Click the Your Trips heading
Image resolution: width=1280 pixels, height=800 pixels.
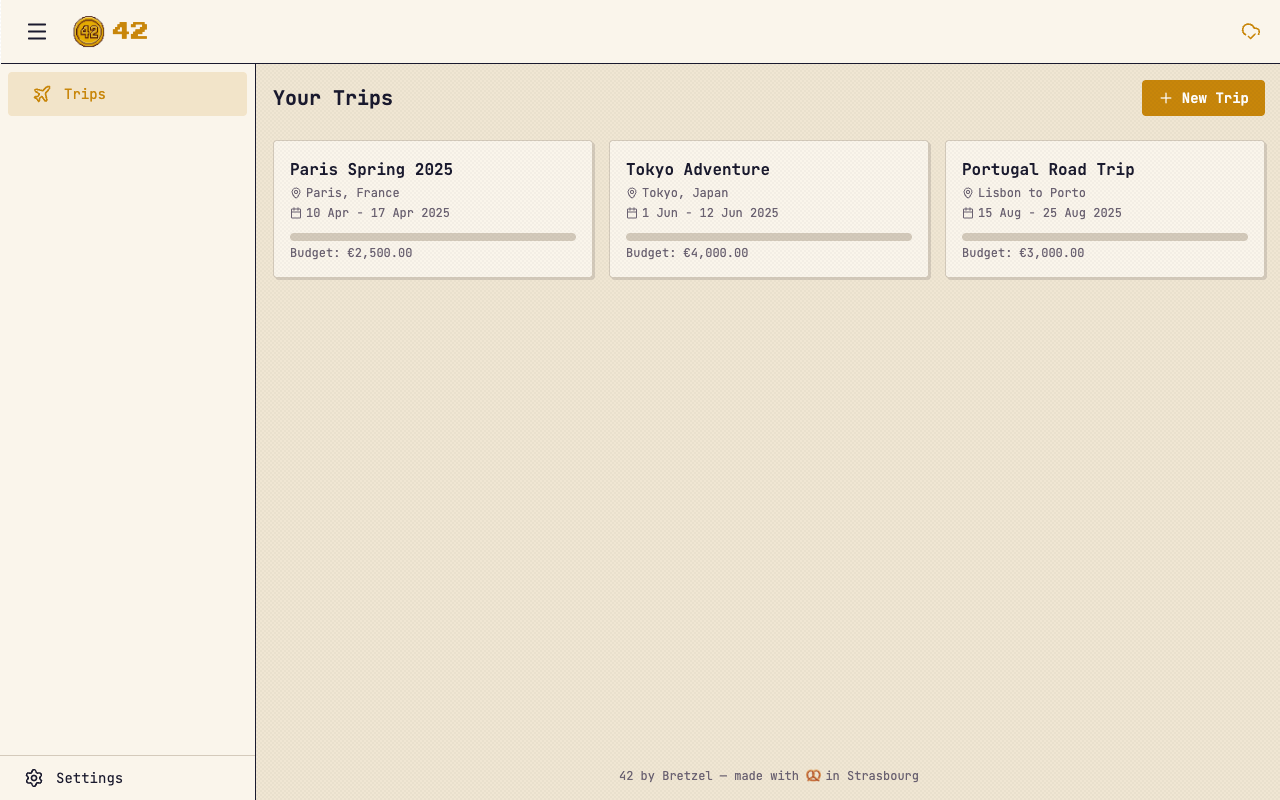tap(333, 97)
